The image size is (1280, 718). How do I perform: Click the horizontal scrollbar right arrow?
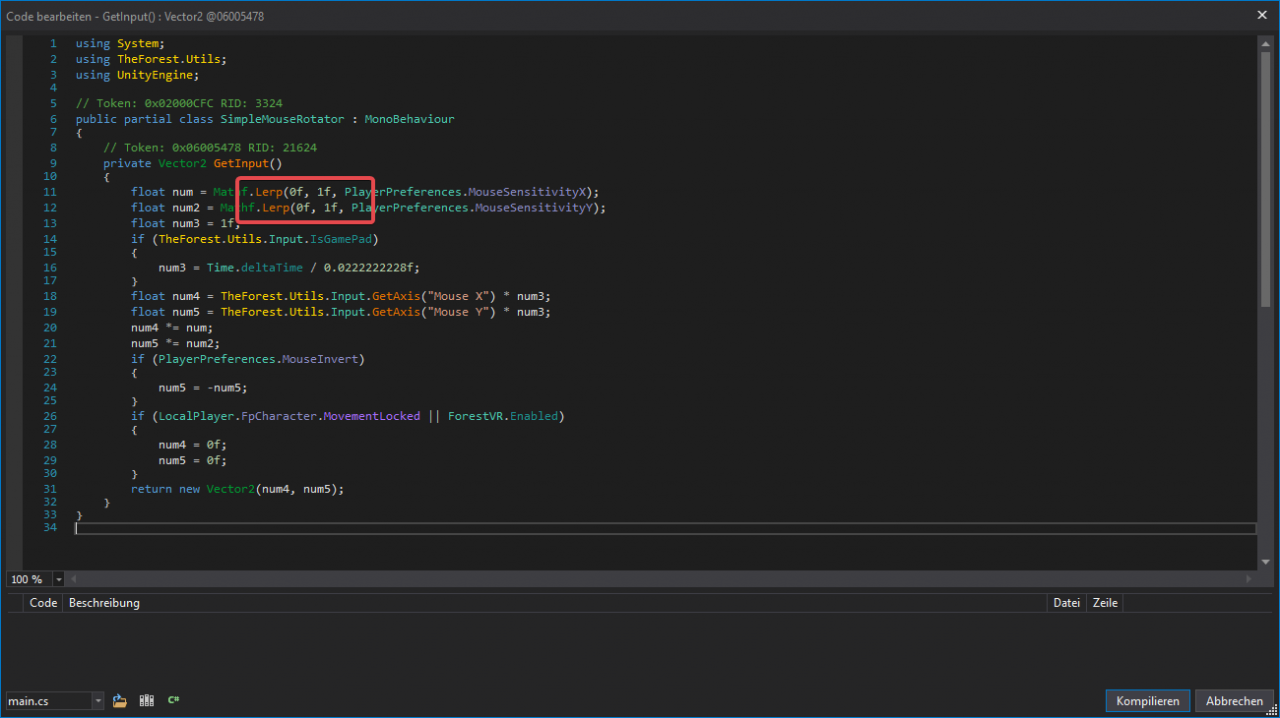point(1250,579)
